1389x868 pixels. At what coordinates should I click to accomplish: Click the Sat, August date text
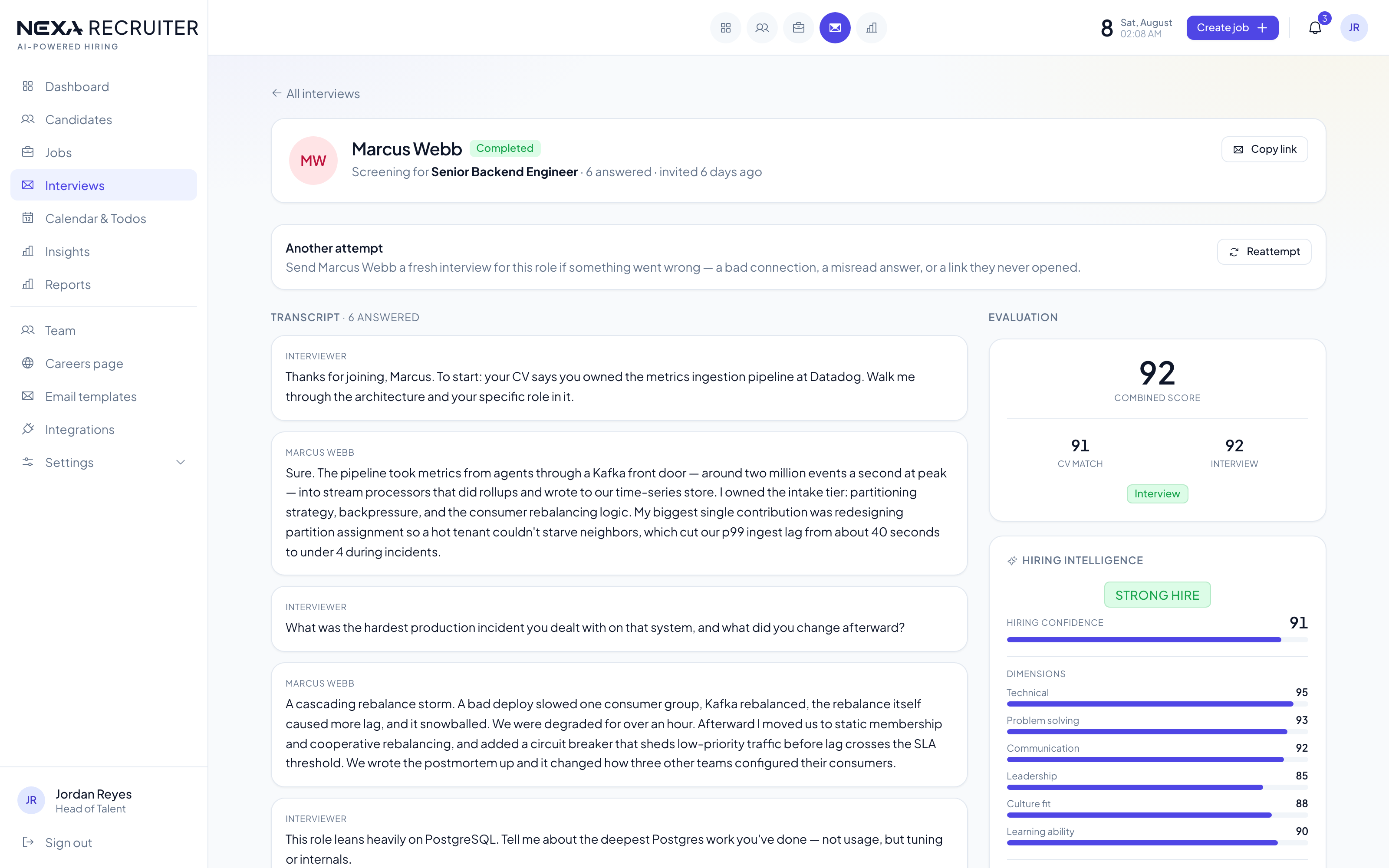pyautogui.click(x=1145, y=23)
